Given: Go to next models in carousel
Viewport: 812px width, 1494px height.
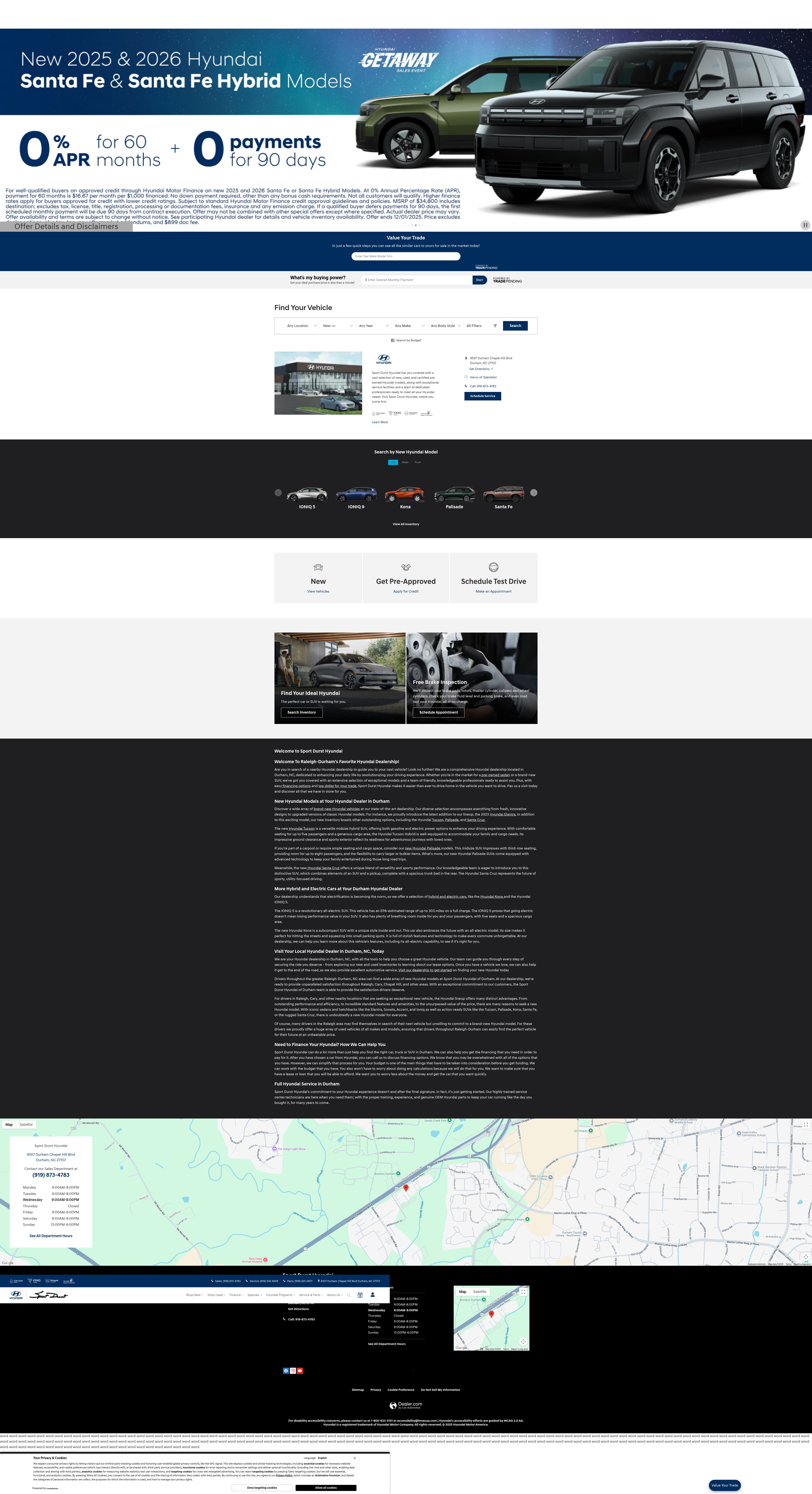Looking at the screenshot, I should 534,493.
